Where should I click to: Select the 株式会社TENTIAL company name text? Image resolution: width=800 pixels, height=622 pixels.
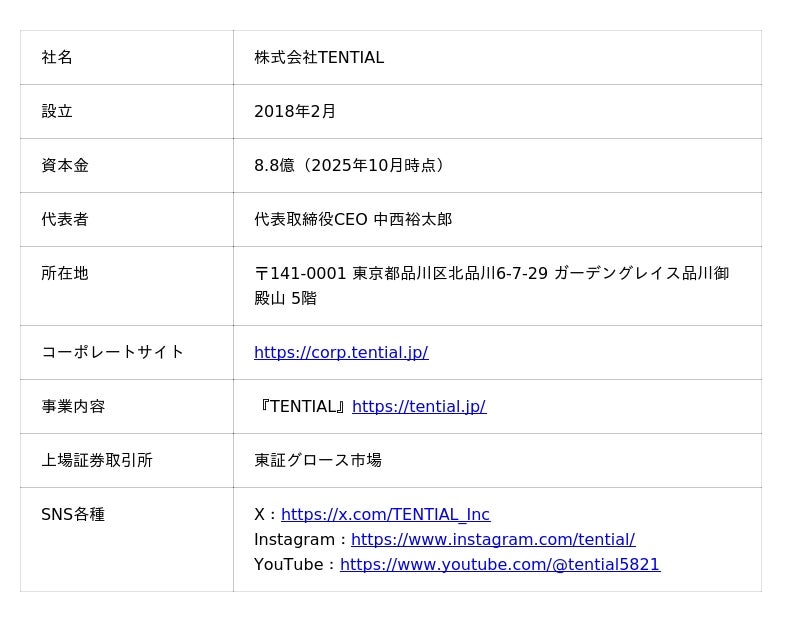click(319, 57)
